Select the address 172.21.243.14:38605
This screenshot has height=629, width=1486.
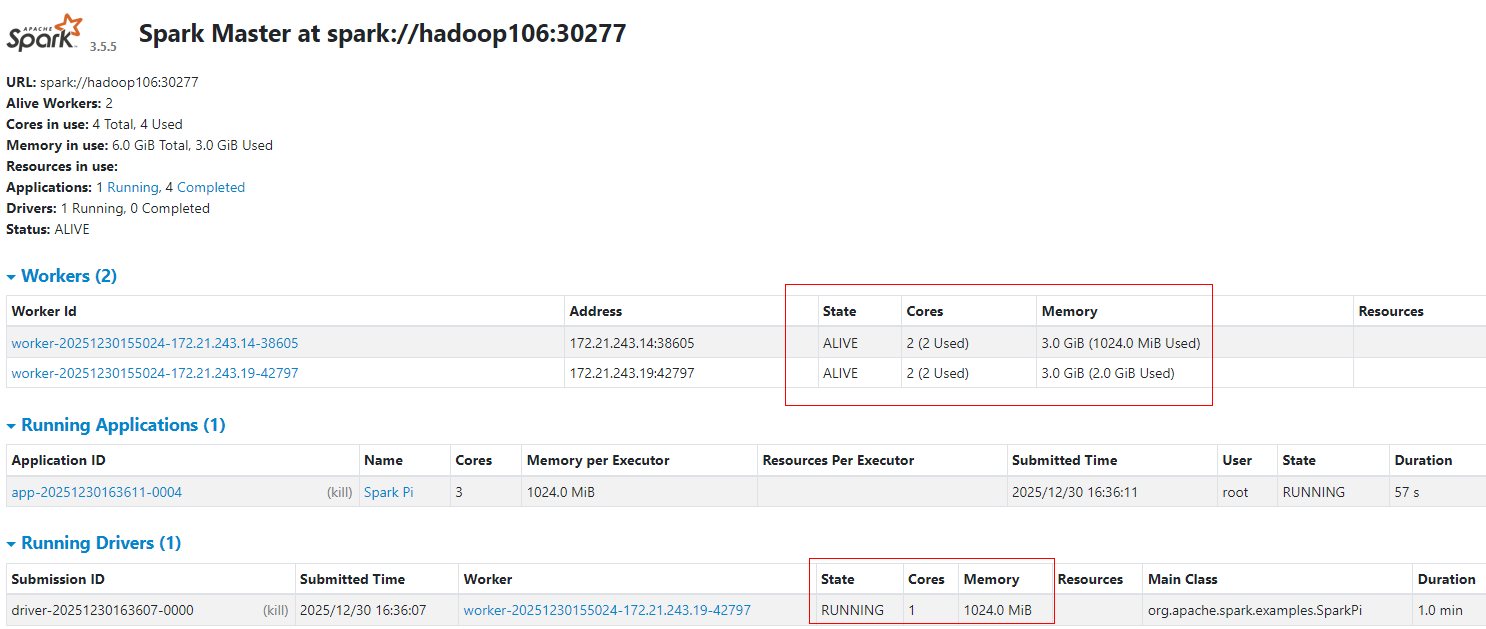(632, 343)
